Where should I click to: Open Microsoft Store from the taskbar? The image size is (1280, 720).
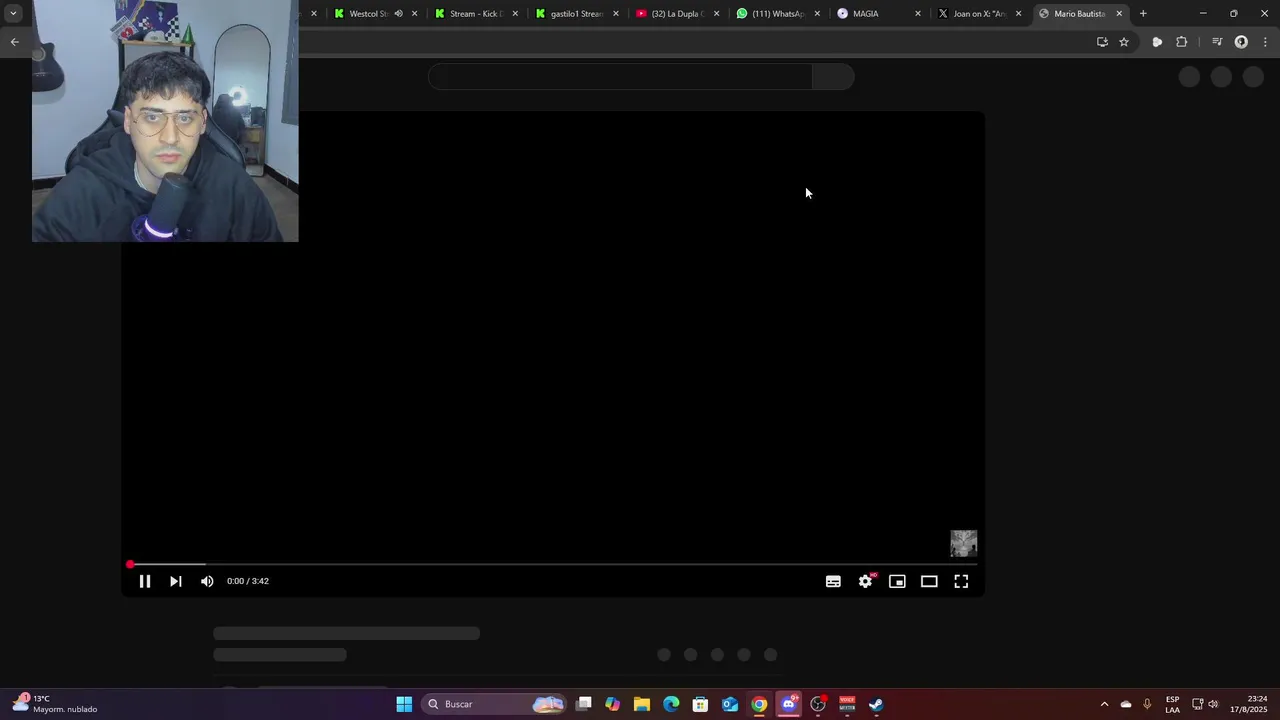click(700, 704)
